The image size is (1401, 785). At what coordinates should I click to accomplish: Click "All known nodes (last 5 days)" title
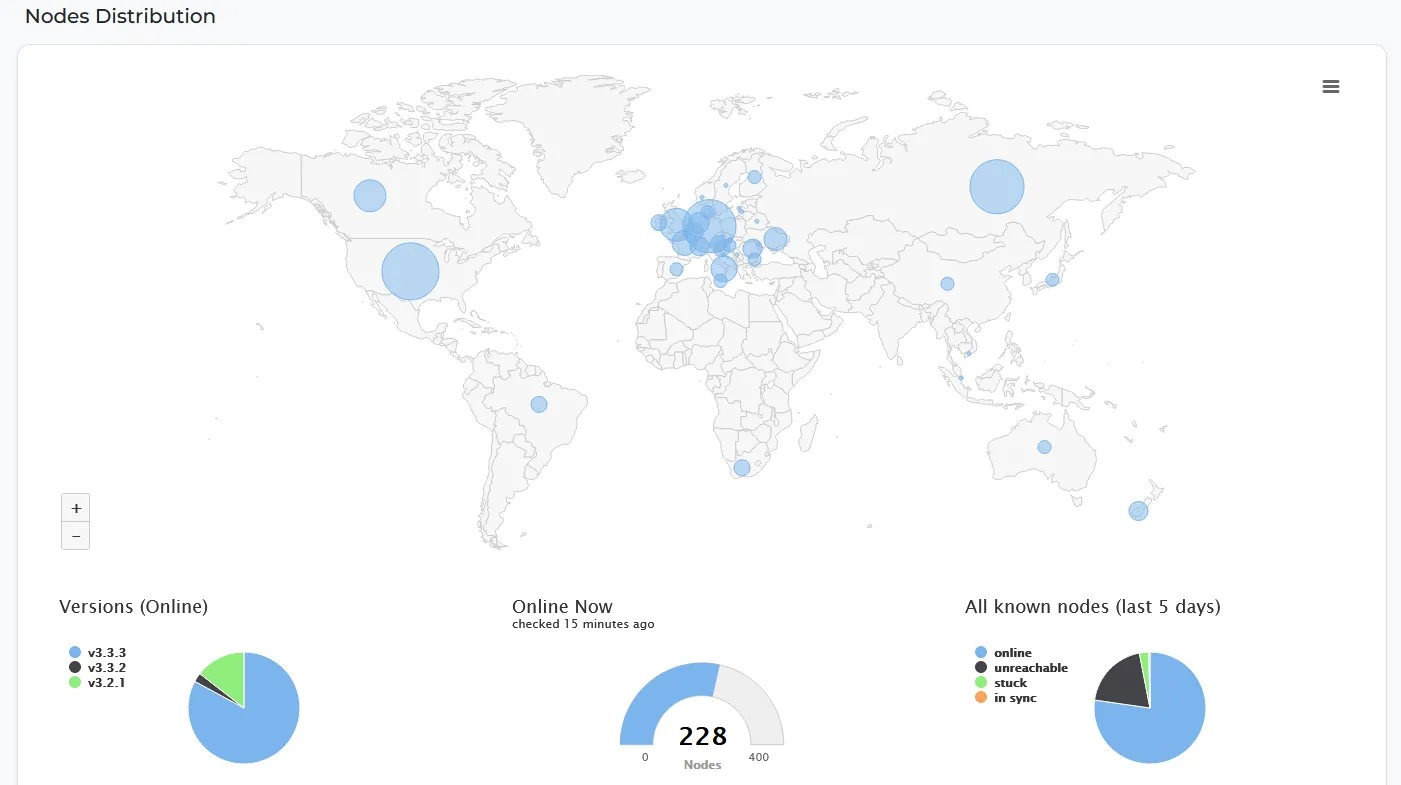point(1093,606)
